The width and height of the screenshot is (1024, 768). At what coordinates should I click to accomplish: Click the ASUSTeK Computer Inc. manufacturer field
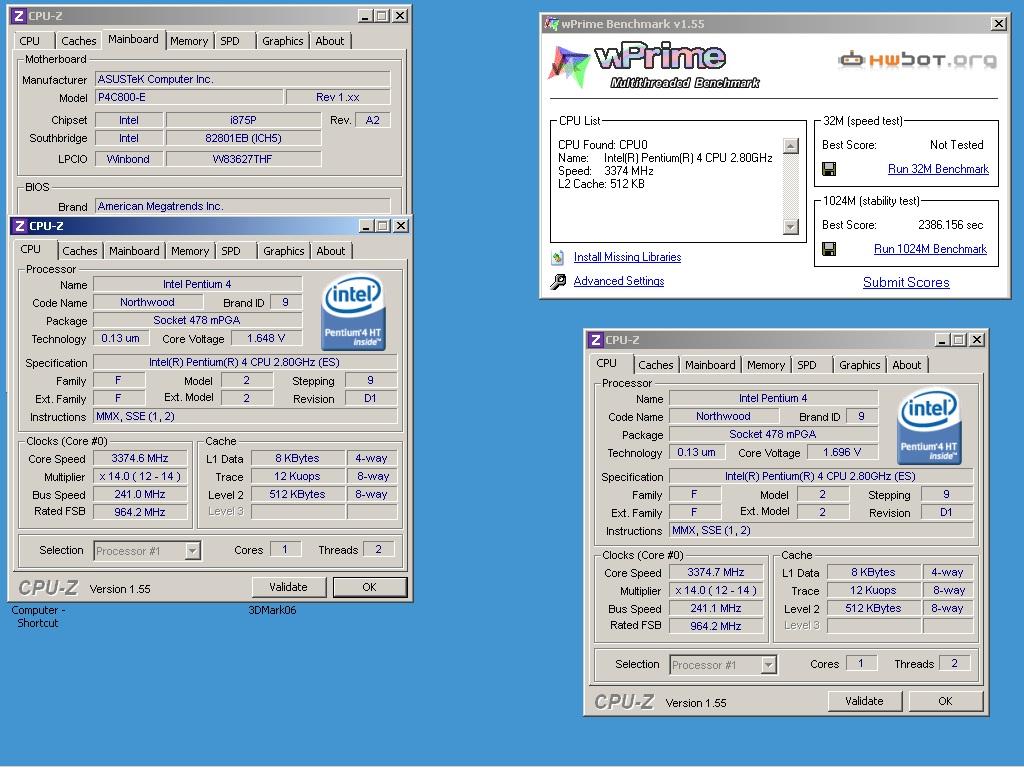pos(242,79)
